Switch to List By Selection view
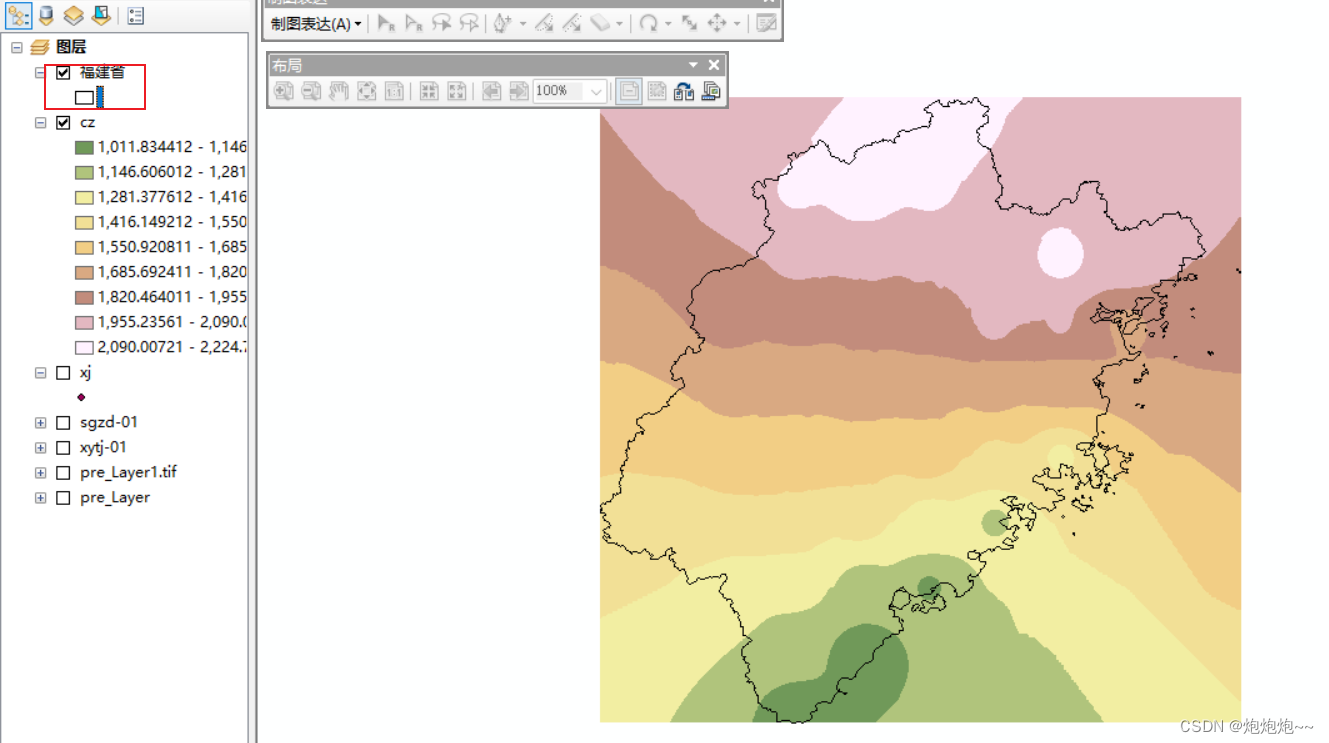Image resolution: width=1329 pixels, height=743 pixels. point(100,16)
